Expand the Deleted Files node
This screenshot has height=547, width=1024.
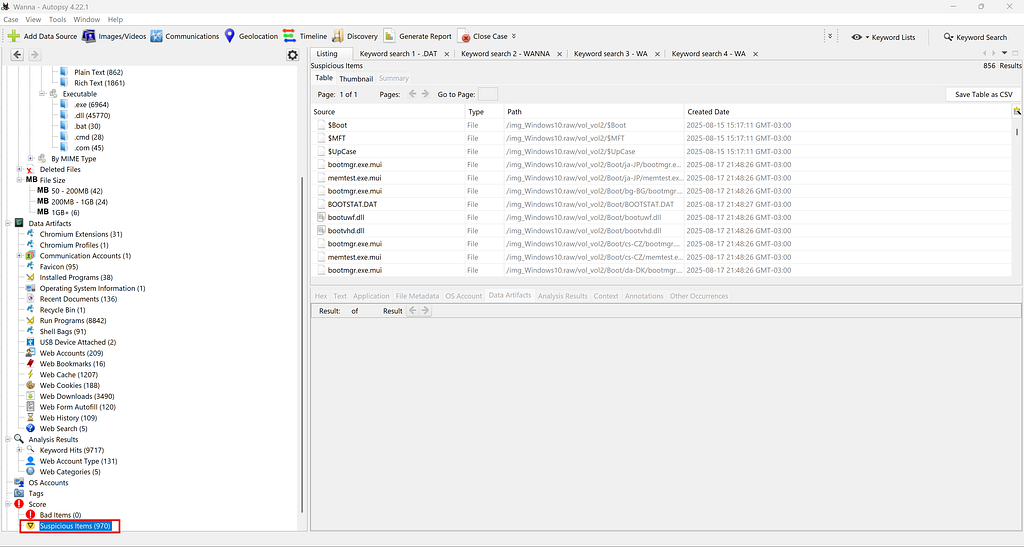pyautogui.click(x=19, y=169)
